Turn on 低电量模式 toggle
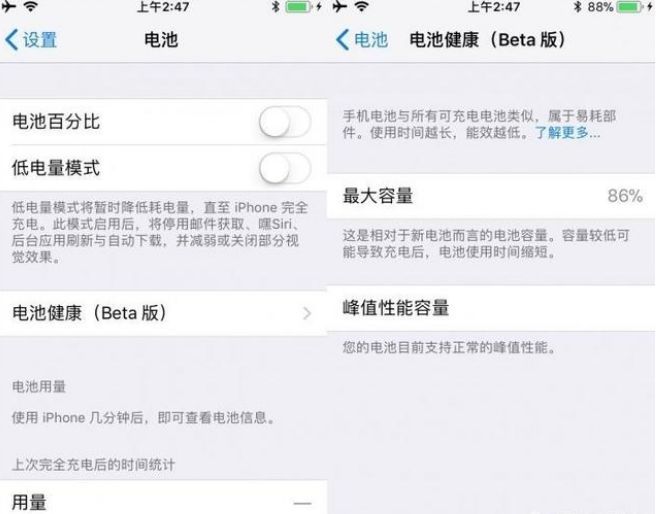The width and height of the screenshot is (657, 514). click(285, 168)
